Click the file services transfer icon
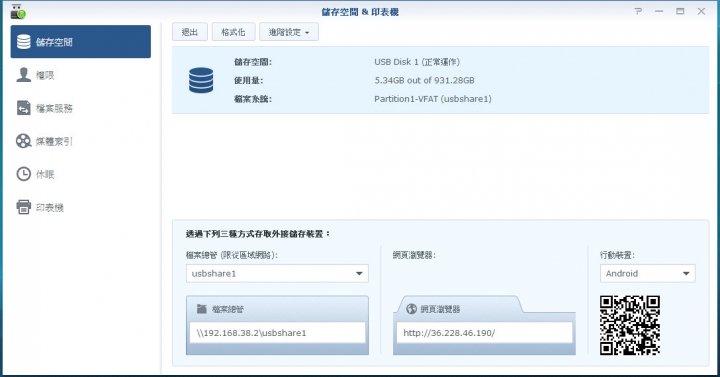The width and height of the screenshot is (720, 377). tap(23, 108)
